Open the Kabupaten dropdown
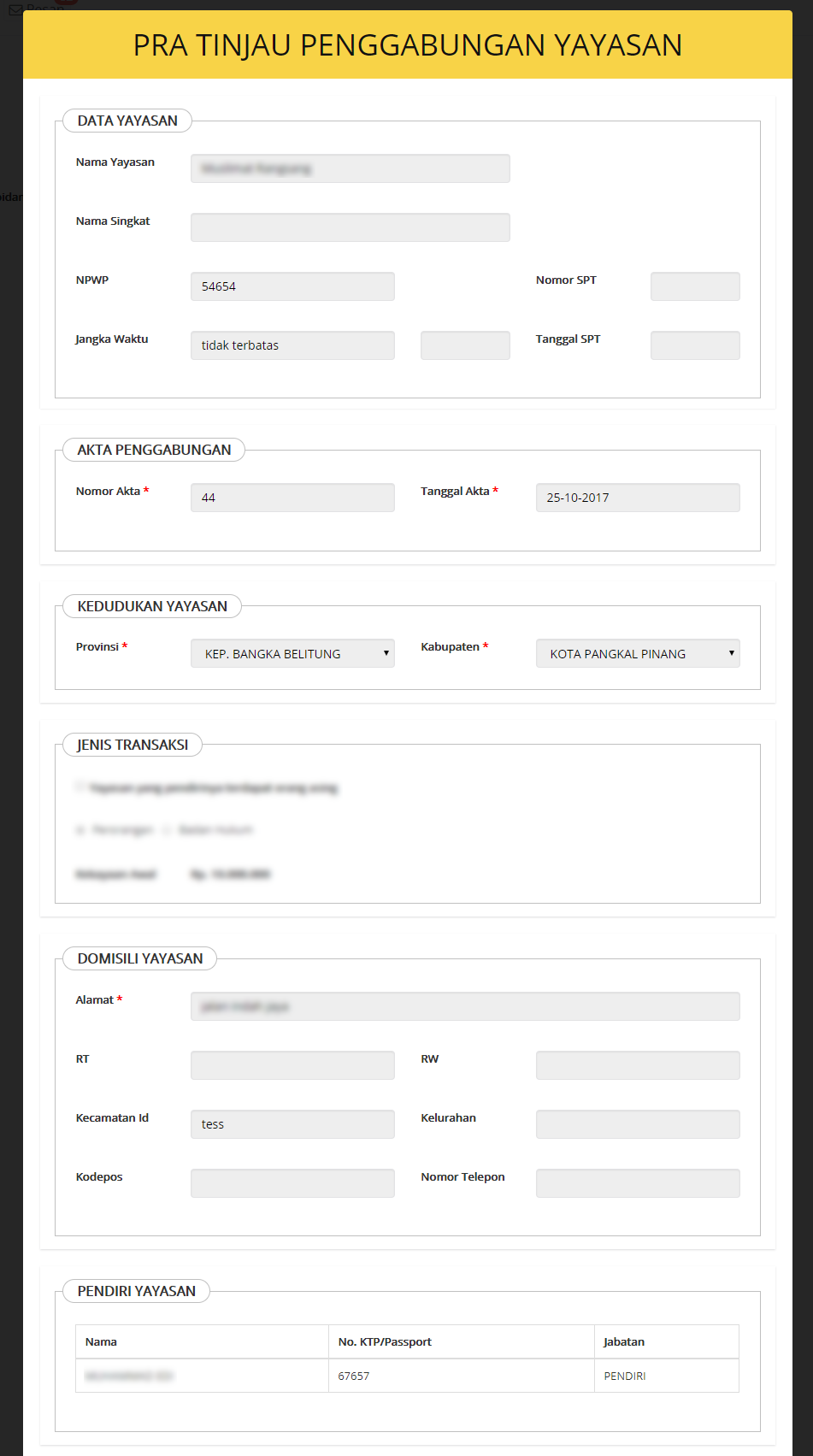The width and height of the screenshot is (813, 1456). 638,653
